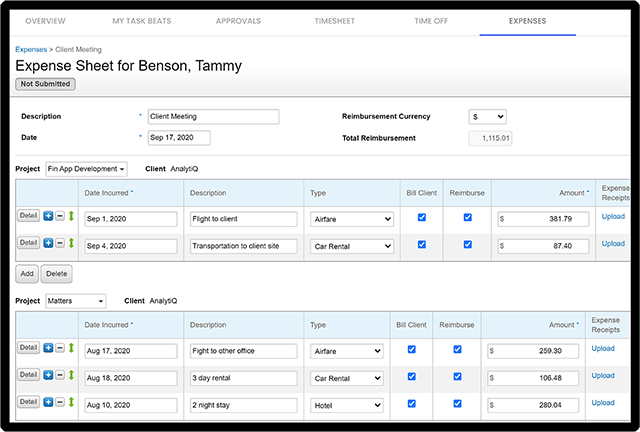Toggle Bill Client for Transportation to client site
The width and height of the screenshot is (640, 432).
pyautogui.click(x=422, y=244)
